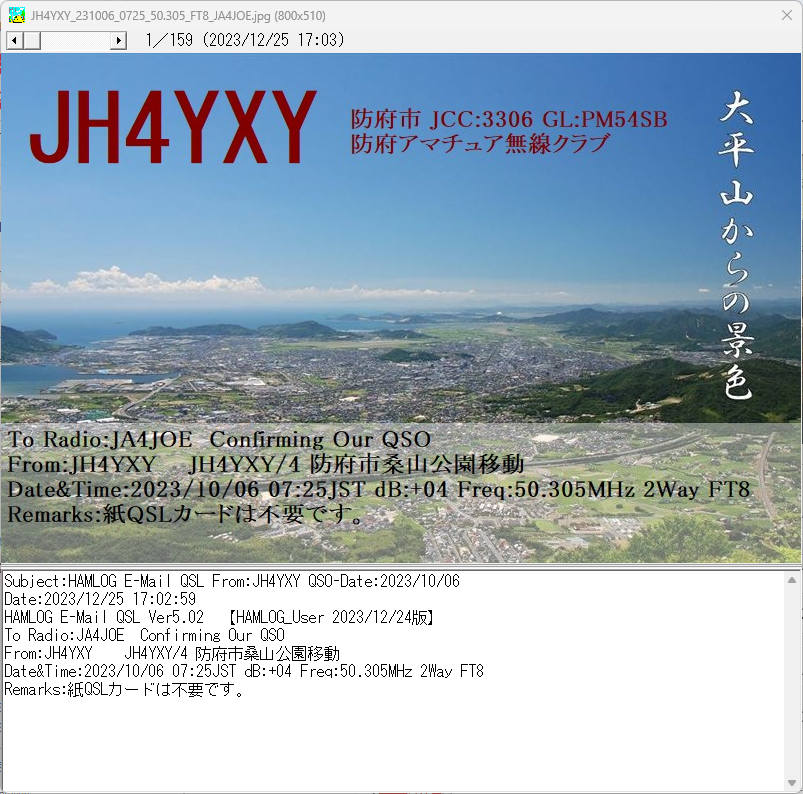Image resolution: width=803 pixels, height=794 pixels.
Task: Click the image navigation slider thumb
Action: pyautogui.click(x=32, y=40)
